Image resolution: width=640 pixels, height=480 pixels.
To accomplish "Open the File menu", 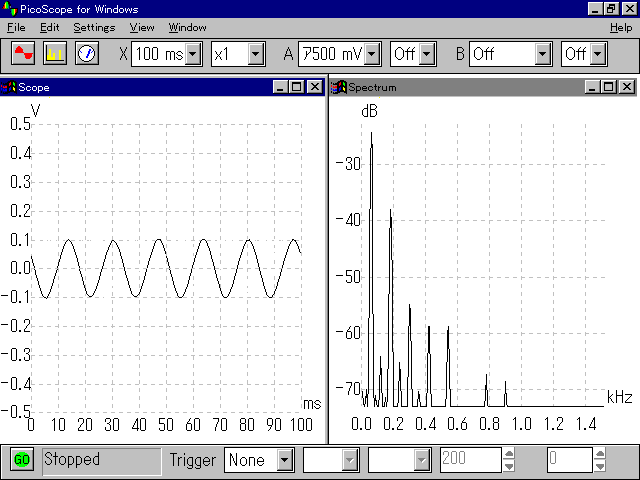I will coord(16,27).
